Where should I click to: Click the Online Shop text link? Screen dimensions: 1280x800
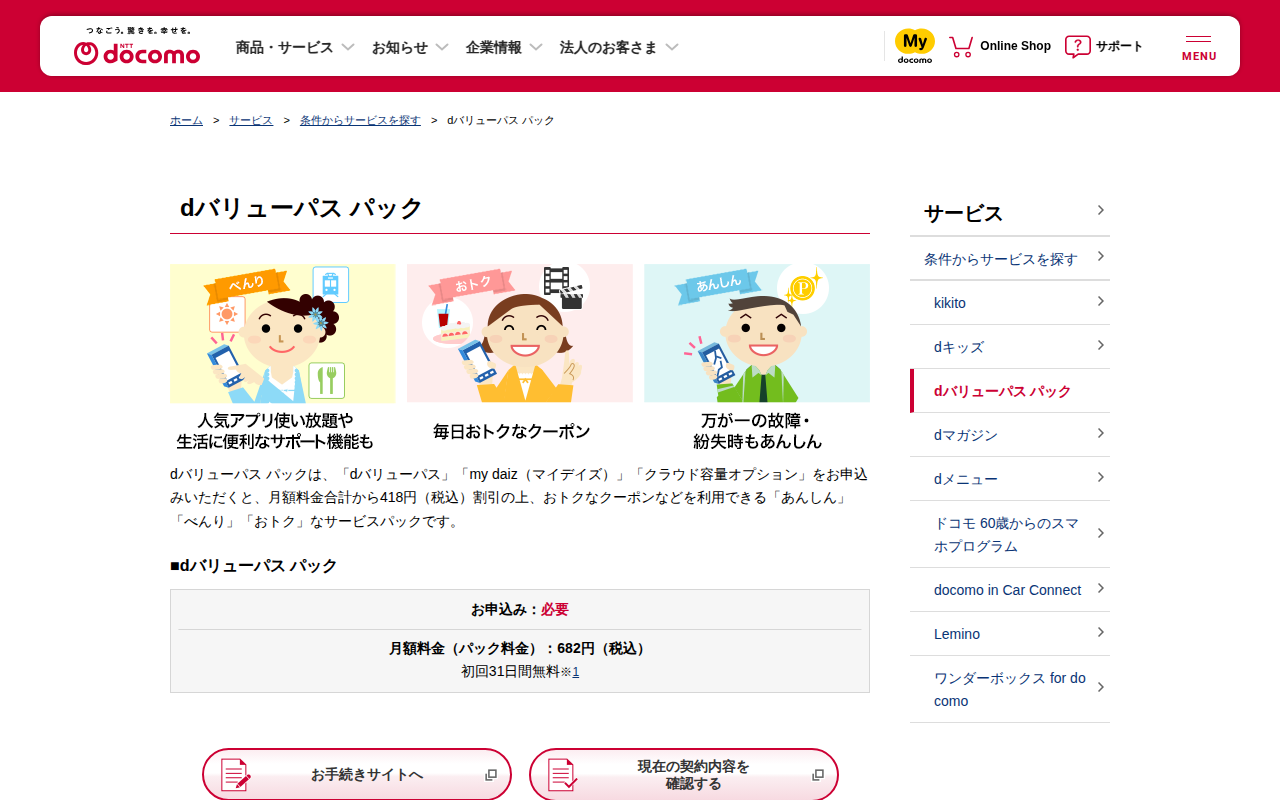(1015, 46)
